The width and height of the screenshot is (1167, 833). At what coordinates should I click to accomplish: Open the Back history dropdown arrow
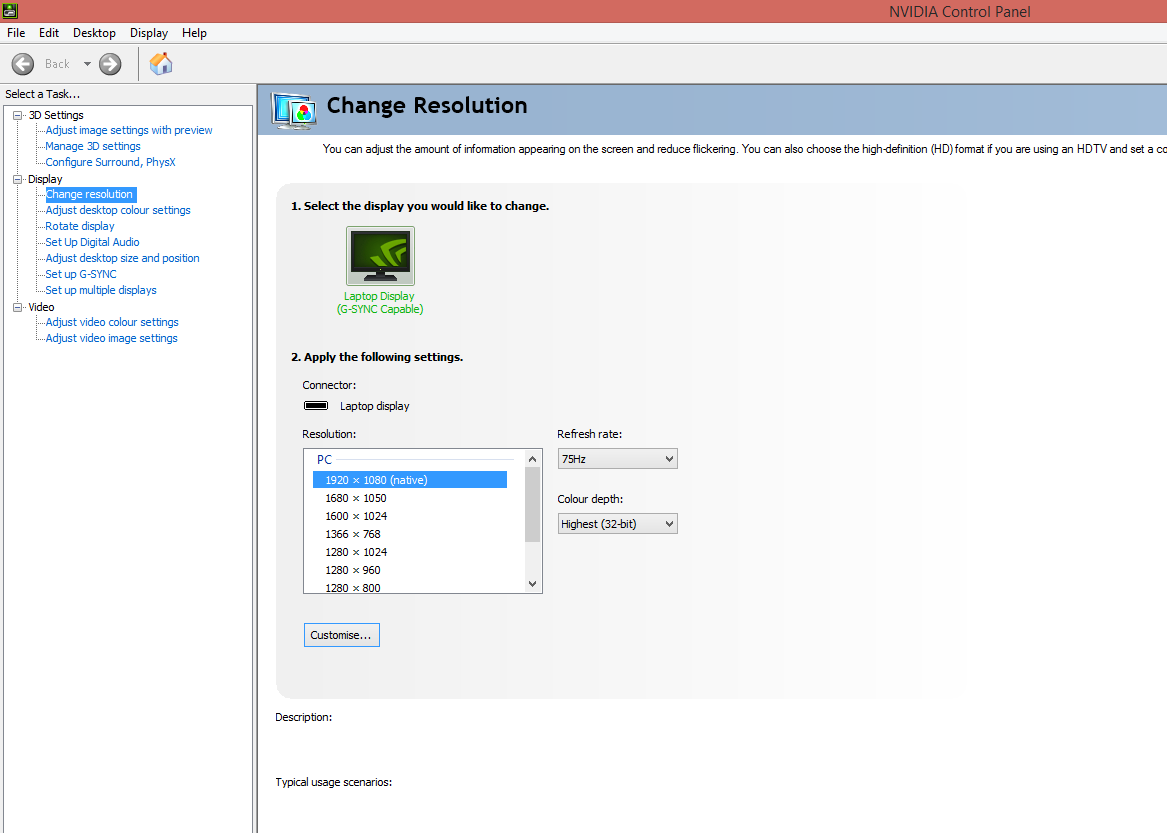click(x=87, y=64)
